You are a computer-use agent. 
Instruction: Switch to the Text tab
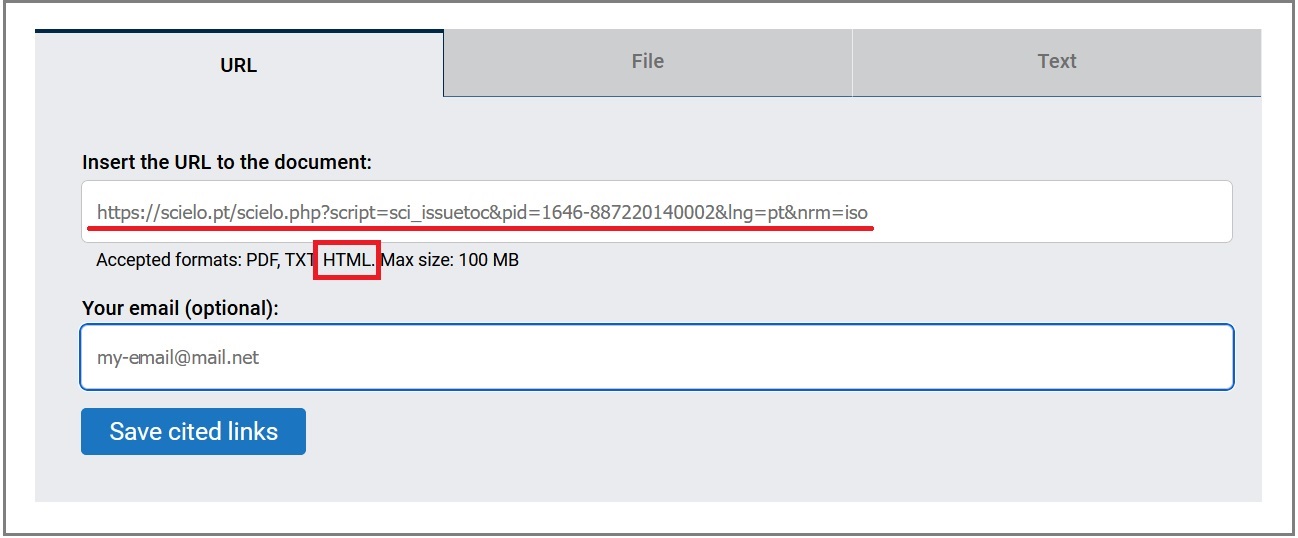coord(1057,62)
